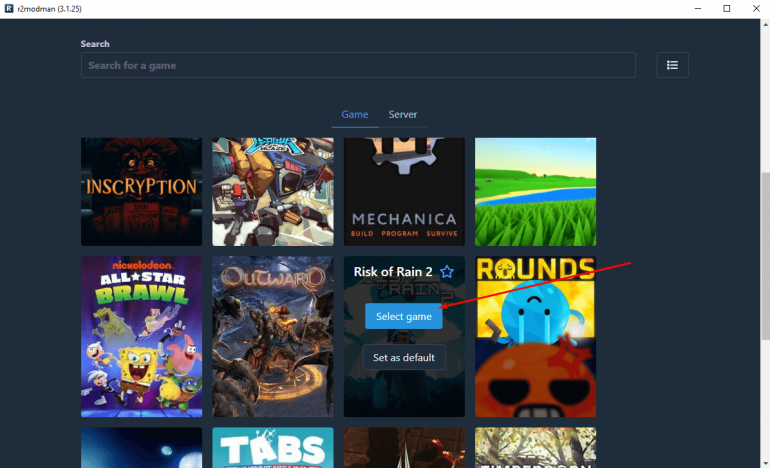Click the Set as default button
770x468 pixels.
pos(404,358)
